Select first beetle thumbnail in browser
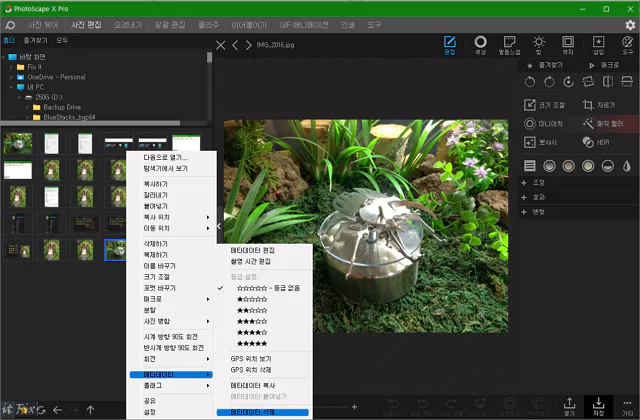The width and height of the screenshot is (640, 420). [x=18, y=143]
